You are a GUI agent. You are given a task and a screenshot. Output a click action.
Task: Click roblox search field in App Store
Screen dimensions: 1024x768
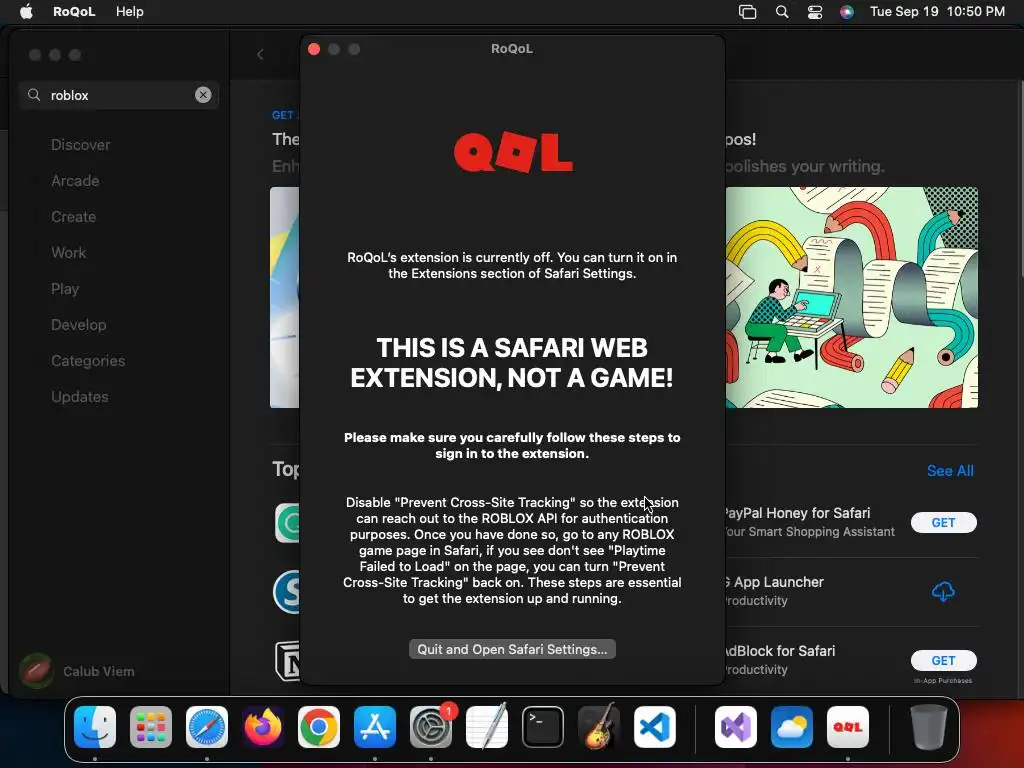coord(119,95)
